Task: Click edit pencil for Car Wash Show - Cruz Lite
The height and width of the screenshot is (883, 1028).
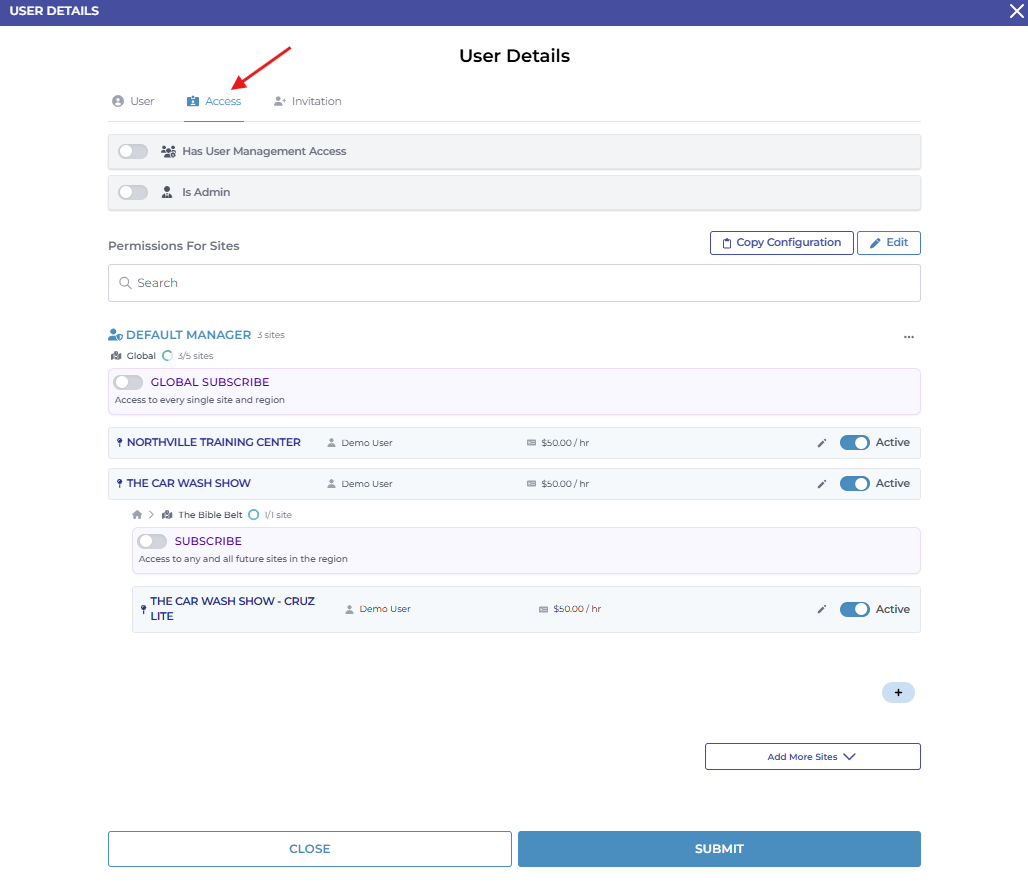Action: 822,610
